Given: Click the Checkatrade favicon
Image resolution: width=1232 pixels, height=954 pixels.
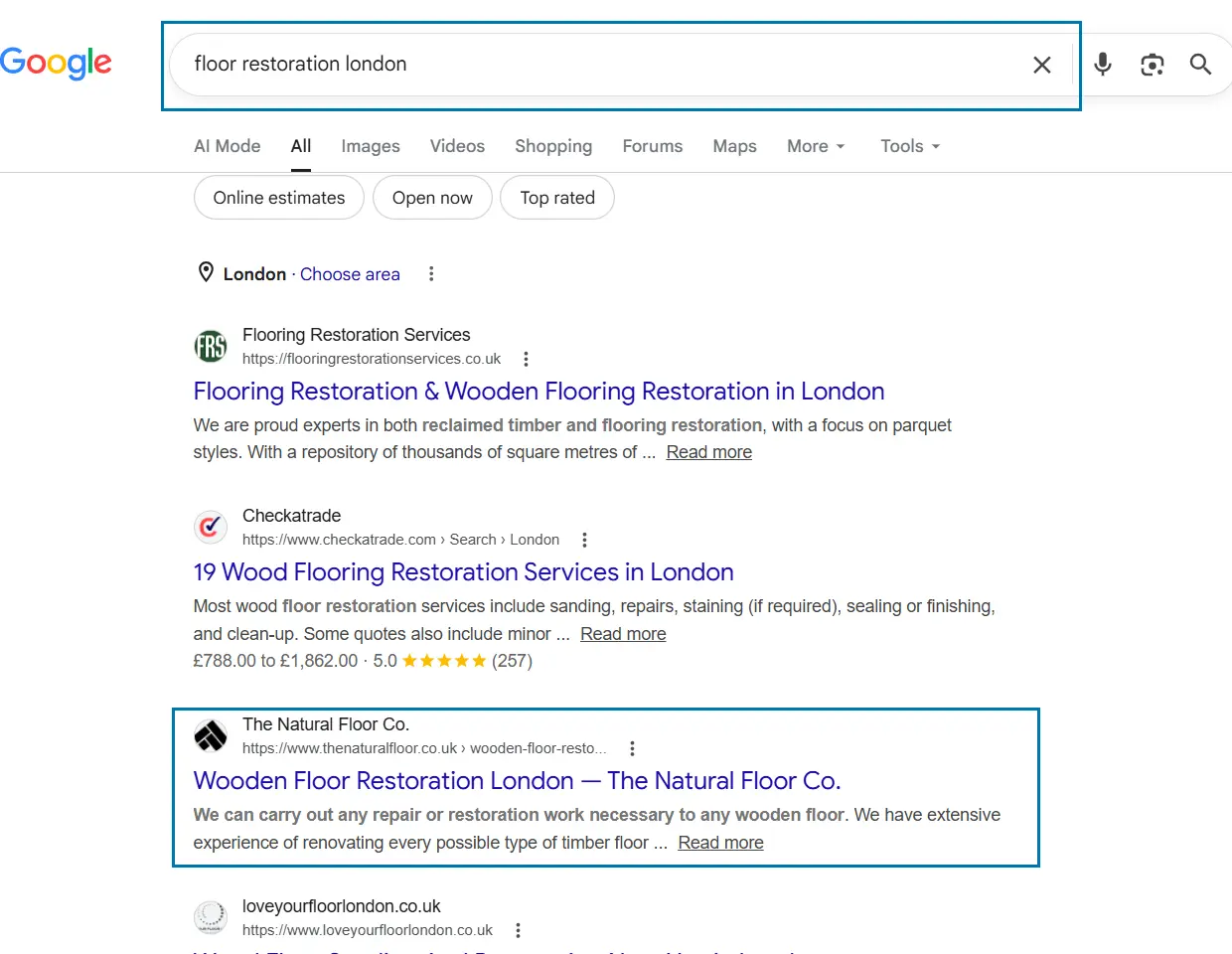Looking at the screenshot, I should 211,528.
